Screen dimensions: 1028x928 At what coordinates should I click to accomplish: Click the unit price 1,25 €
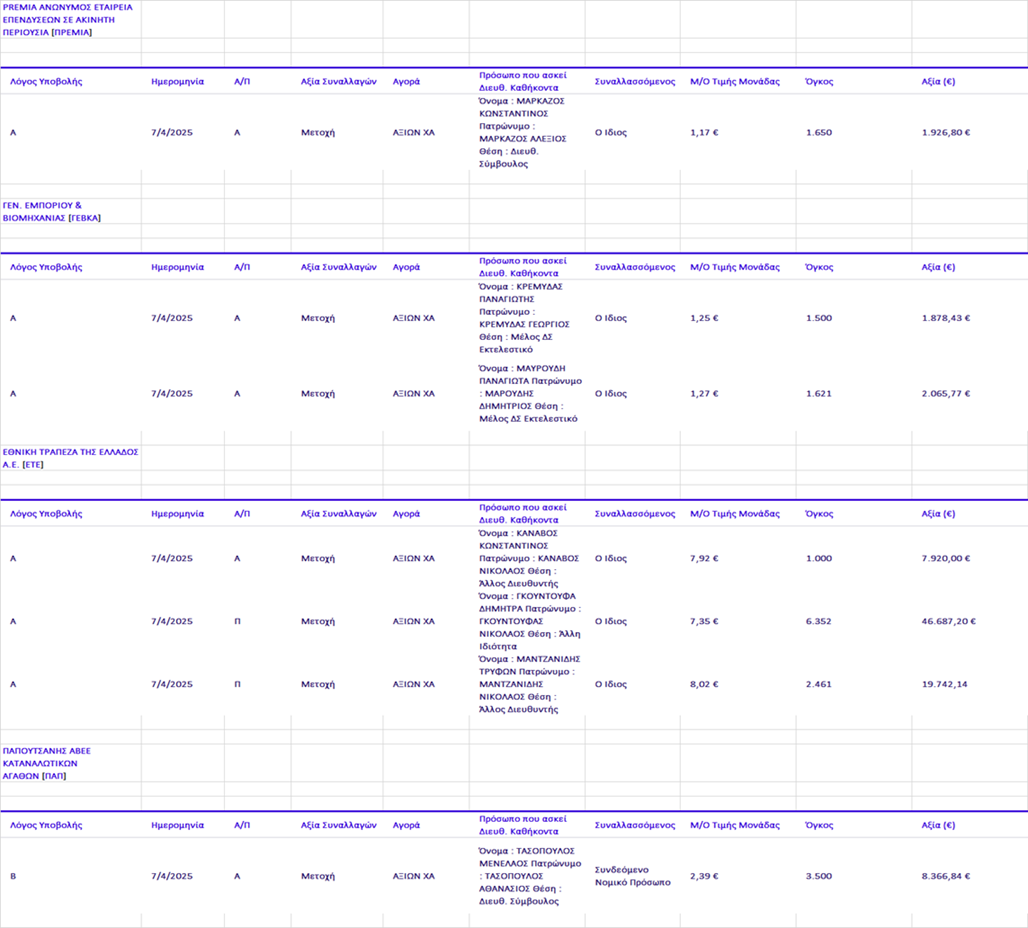(704, 318)
